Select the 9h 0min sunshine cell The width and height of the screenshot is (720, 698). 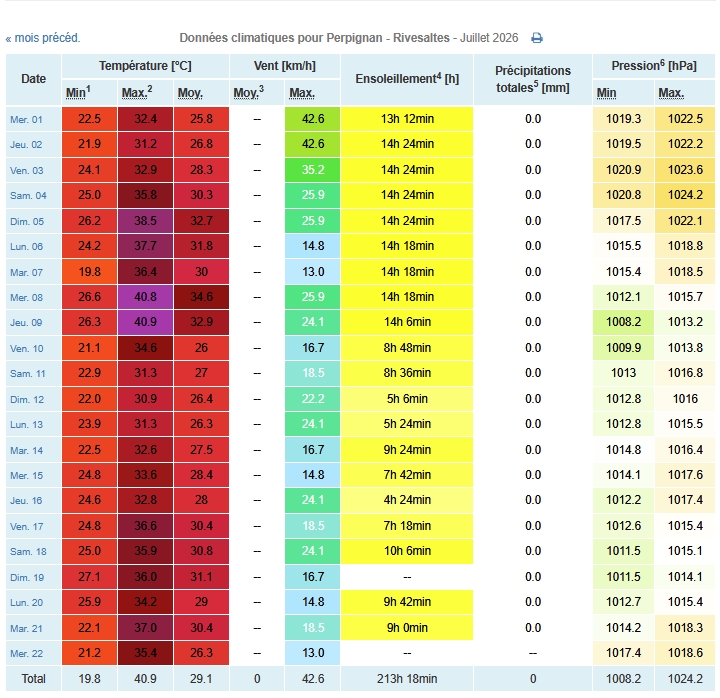point(407,628)
